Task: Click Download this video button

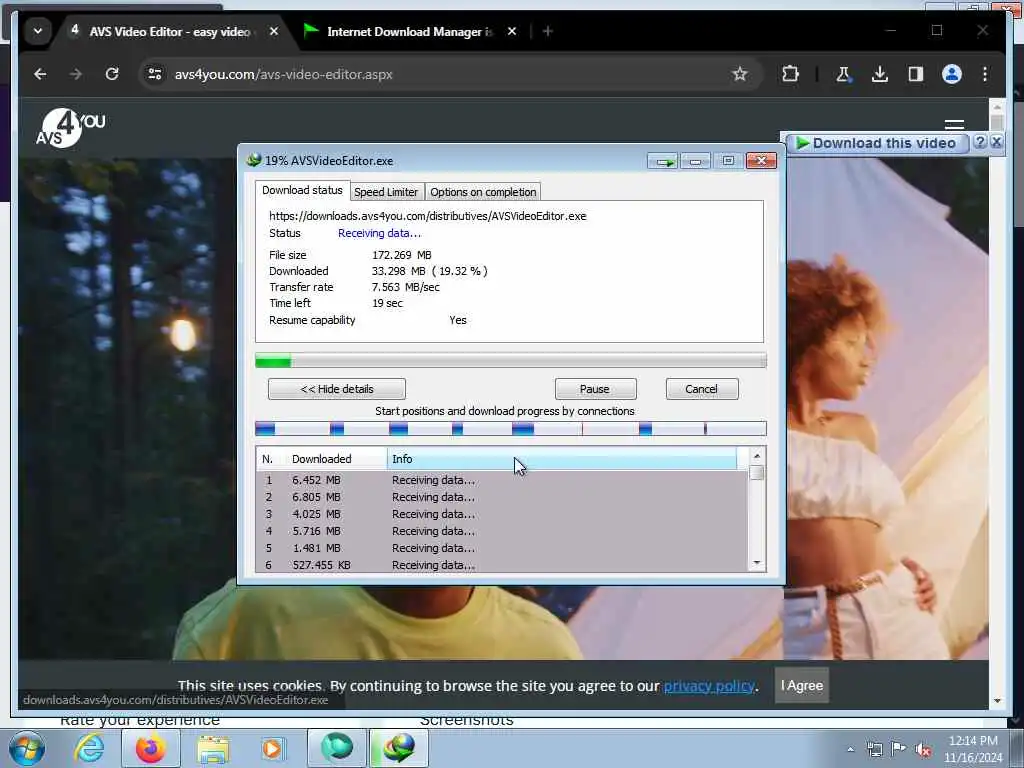Action: pos(877,143)
